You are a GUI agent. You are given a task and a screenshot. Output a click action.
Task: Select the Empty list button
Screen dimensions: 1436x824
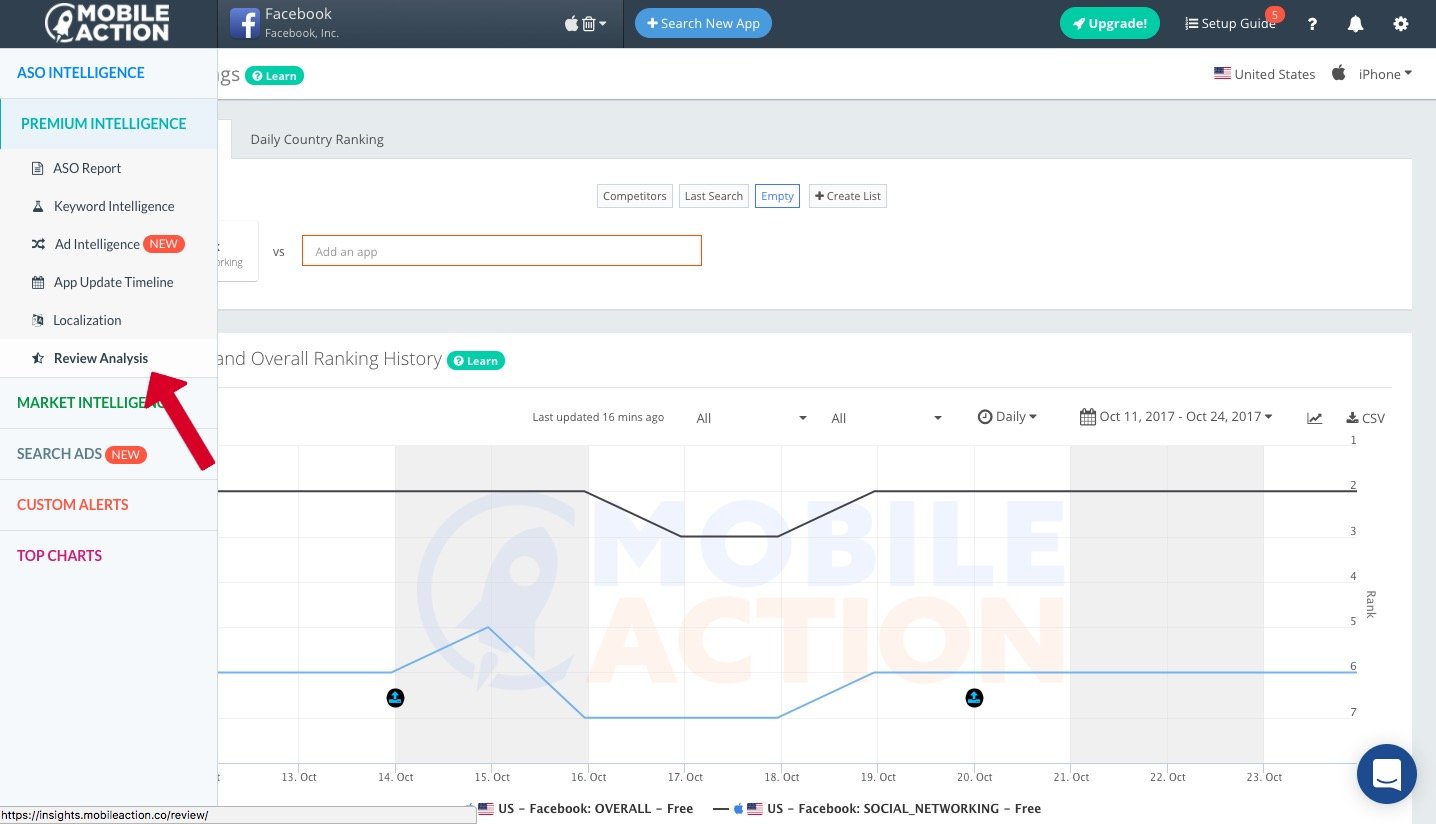[x=777, y=196]
